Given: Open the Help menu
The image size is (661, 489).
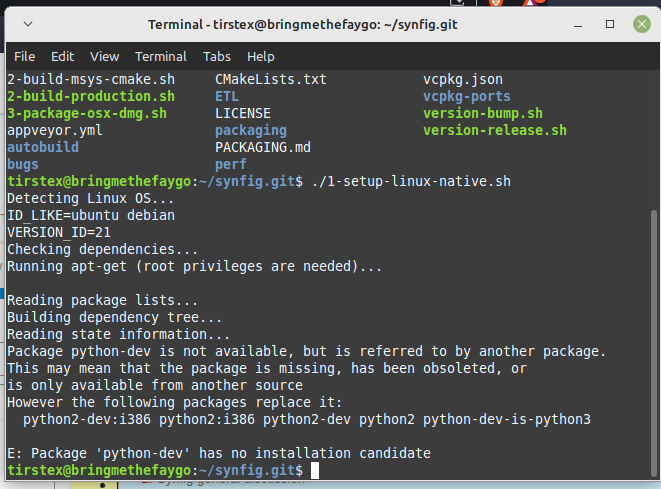Looking at the screenshot, I should coord(261,56).
